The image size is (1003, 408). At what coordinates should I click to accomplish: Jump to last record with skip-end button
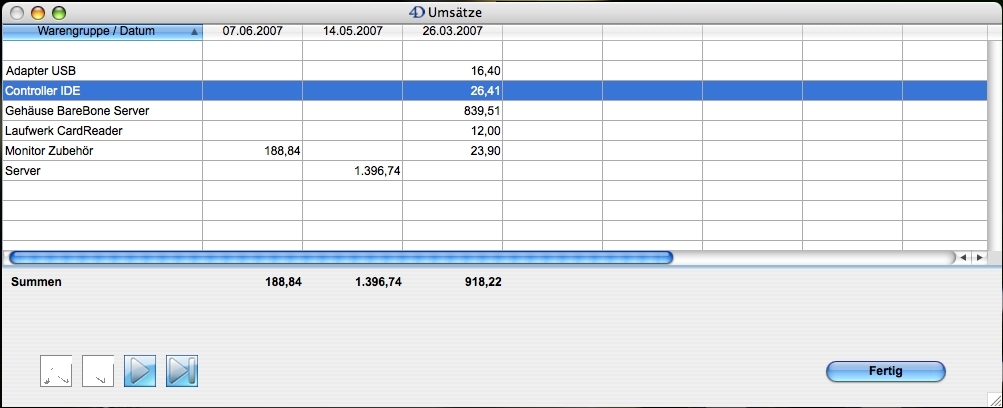coord(182,371)
